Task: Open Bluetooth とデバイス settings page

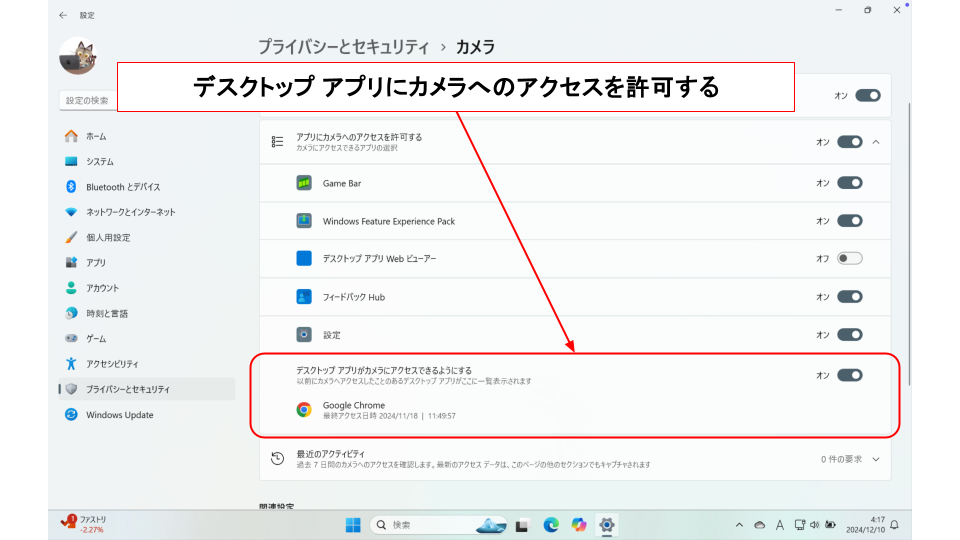Action: 122,187
